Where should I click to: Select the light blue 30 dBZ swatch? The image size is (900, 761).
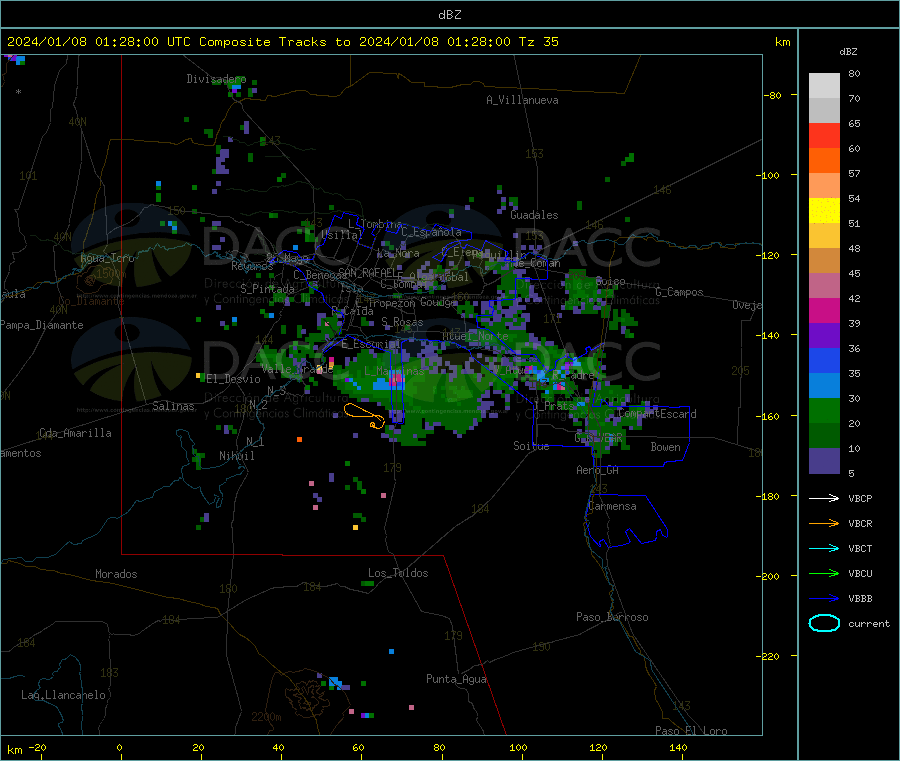tap(824, 386)
